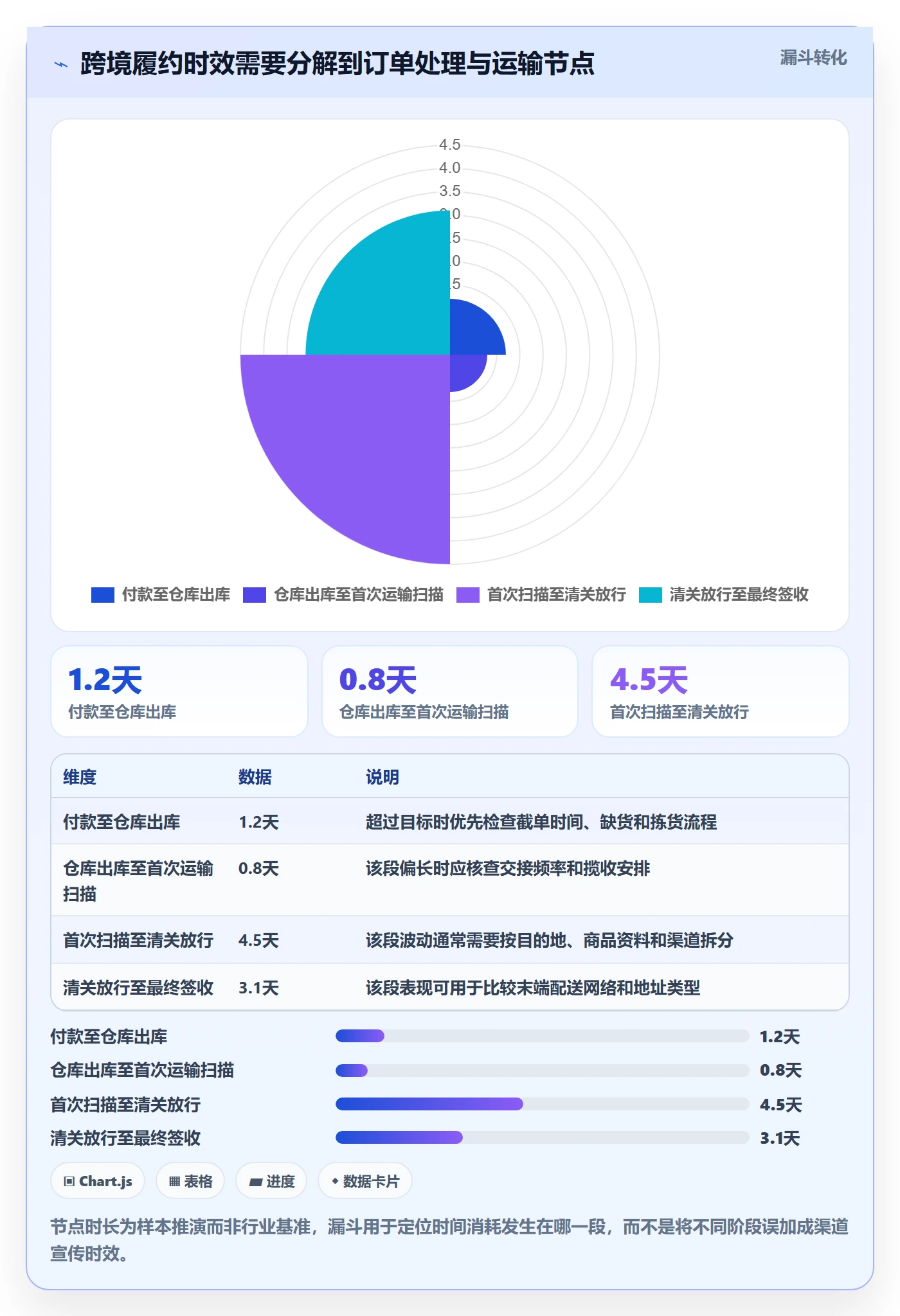Image resolution: width=900 pixels, height=1316 pixels.
Task: Click the lightning icon beside the title
Action: click(61, 64)
